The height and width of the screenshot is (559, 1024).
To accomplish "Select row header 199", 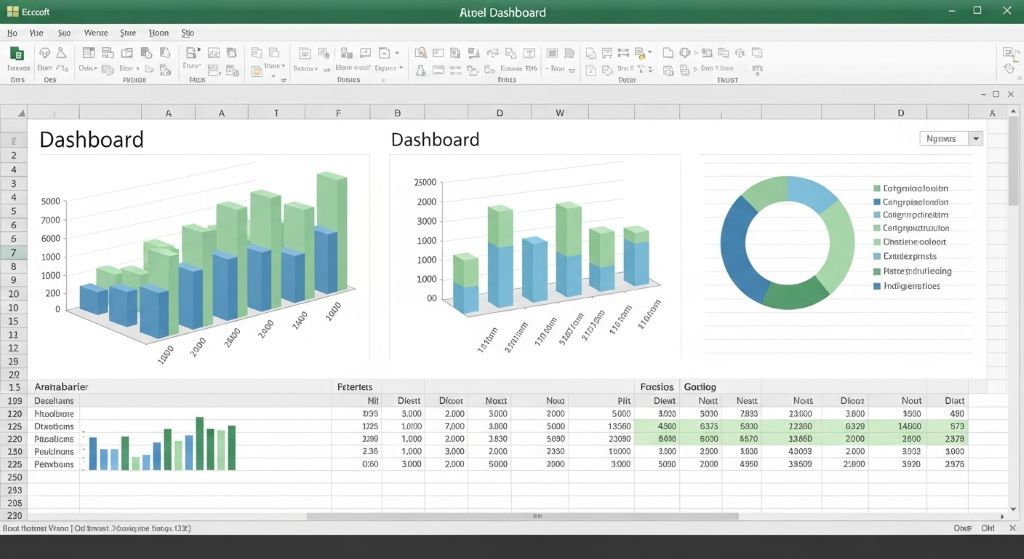I will click(14, 401).
